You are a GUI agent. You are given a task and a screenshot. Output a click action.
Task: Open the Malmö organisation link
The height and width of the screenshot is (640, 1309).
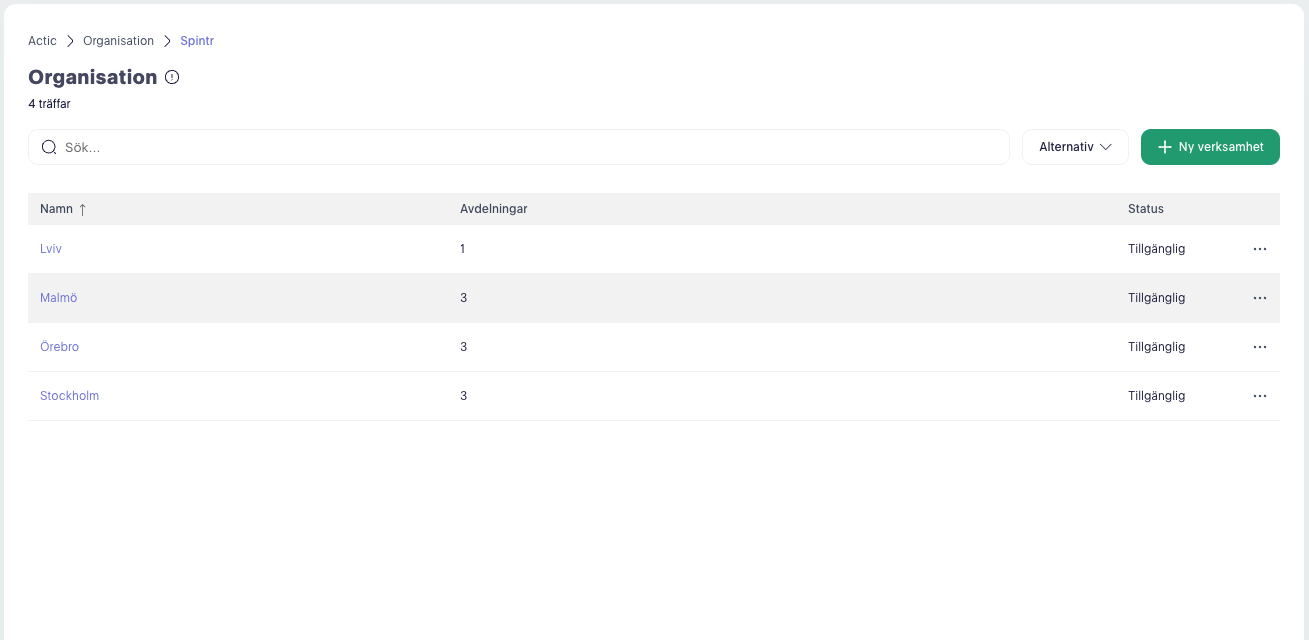pos(58,298)
